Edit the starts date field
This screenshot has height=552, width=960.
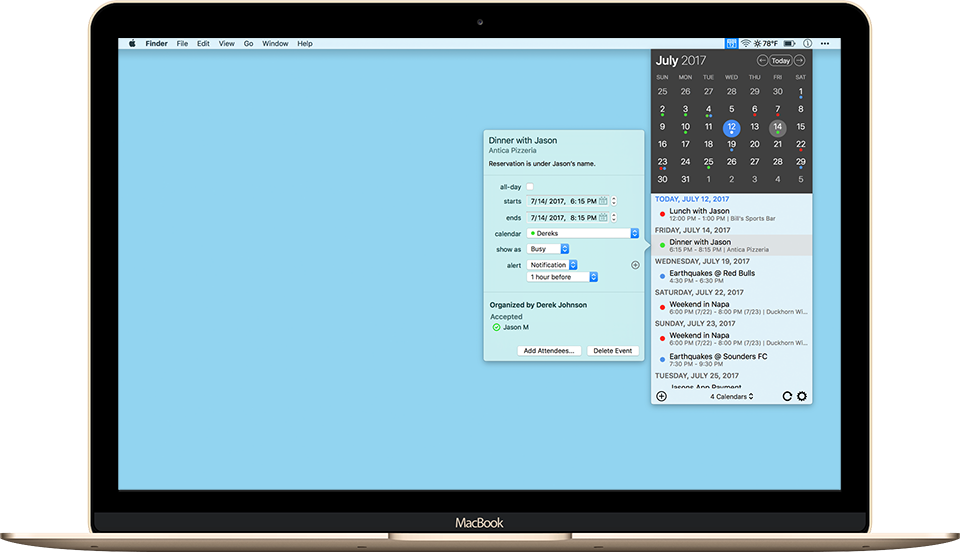tap(567, 201)
